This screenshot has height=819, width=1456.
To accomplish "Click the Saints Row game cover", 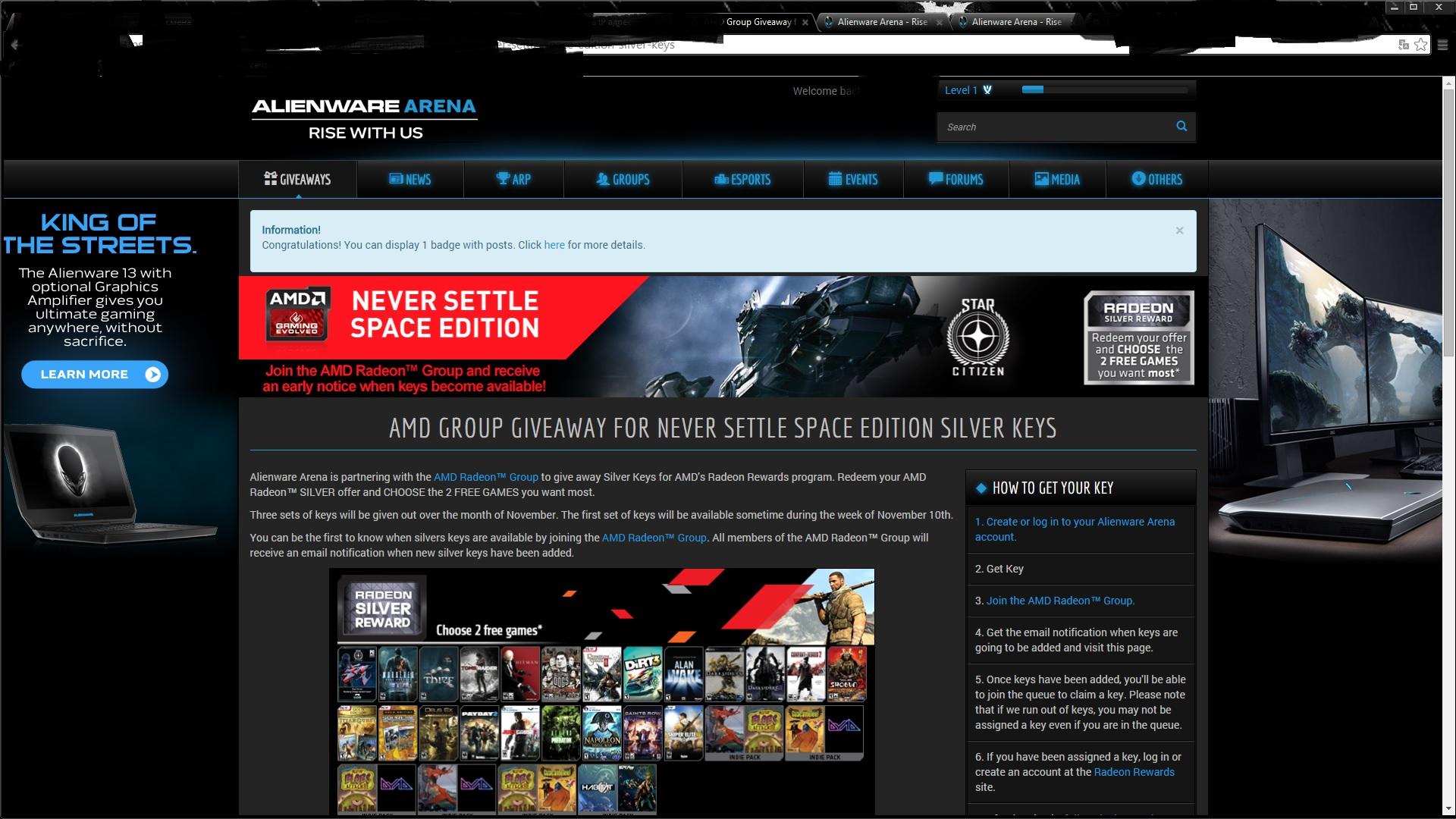I will click(x=643, y=733).
